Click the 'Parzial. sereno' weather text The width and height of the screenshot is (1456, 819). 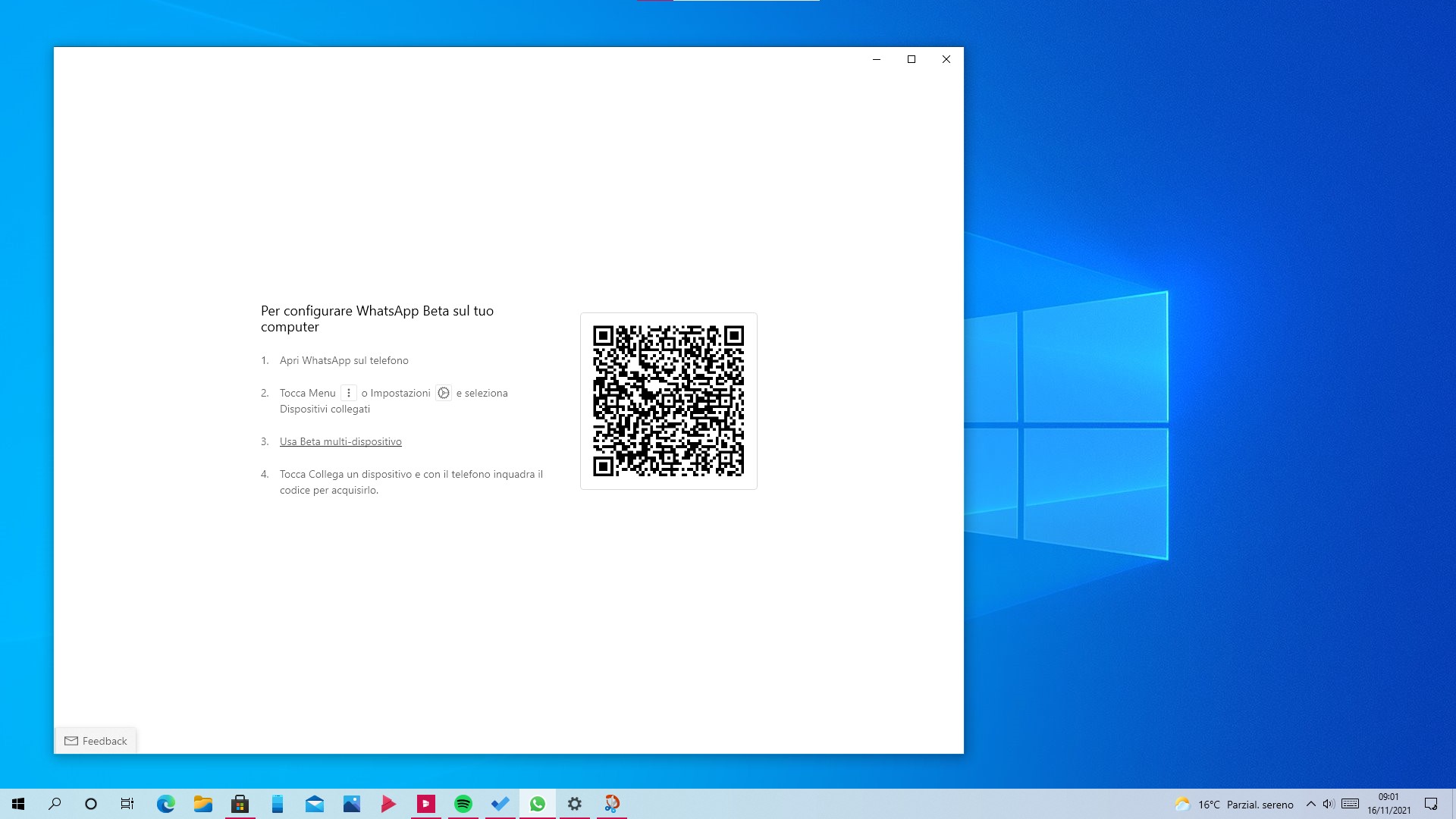(x=1260, y=805)
